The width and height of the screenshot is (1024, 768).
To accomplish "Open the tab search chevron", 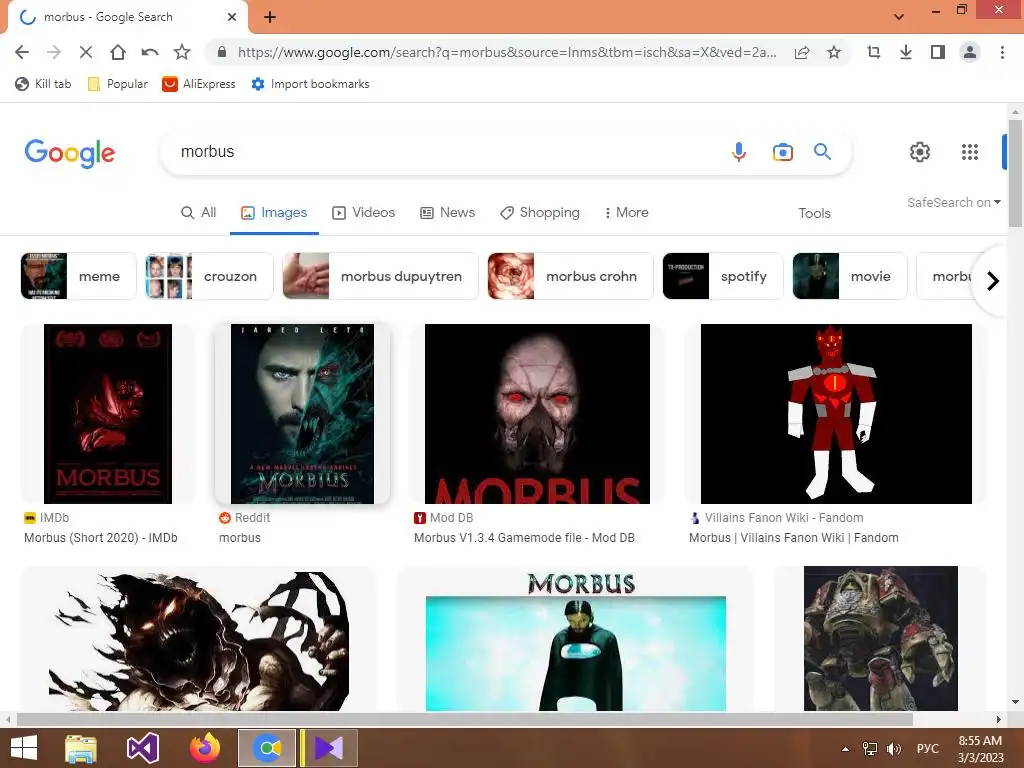I will [x=899, y=16].
